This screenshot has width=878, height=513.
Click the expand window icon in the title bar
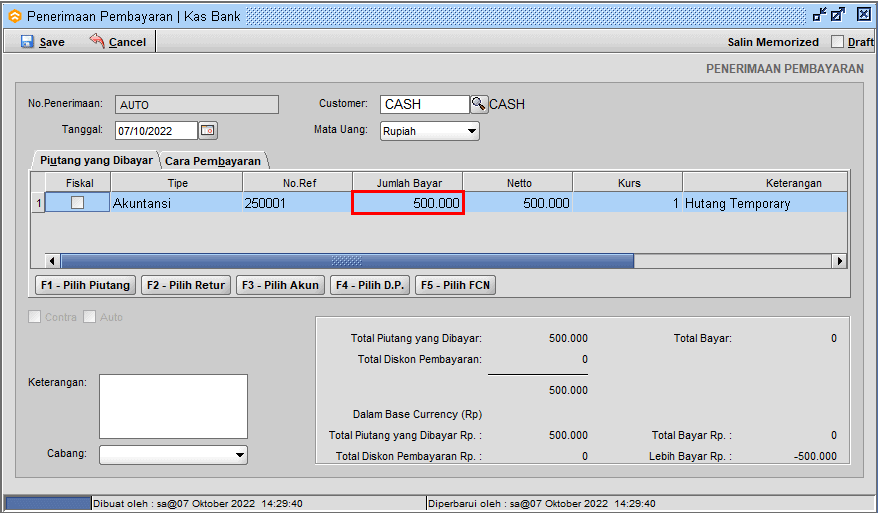click(x=838, y=15)
